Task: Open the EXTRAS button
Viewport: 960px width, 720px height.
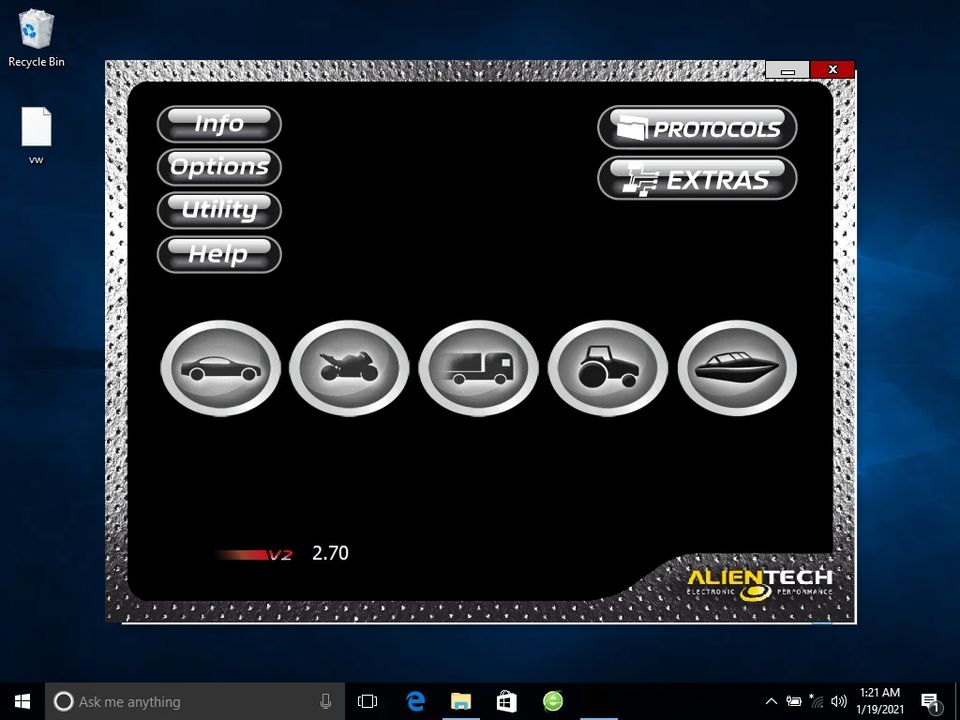Action: click(x=697, y=179)
